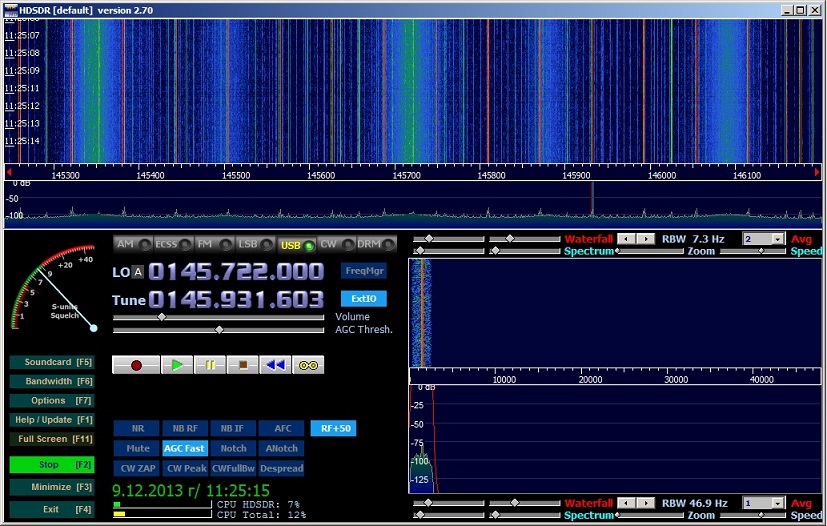
Task: Click the brown square Stop playback icon
Action: (x=242, y=365)
